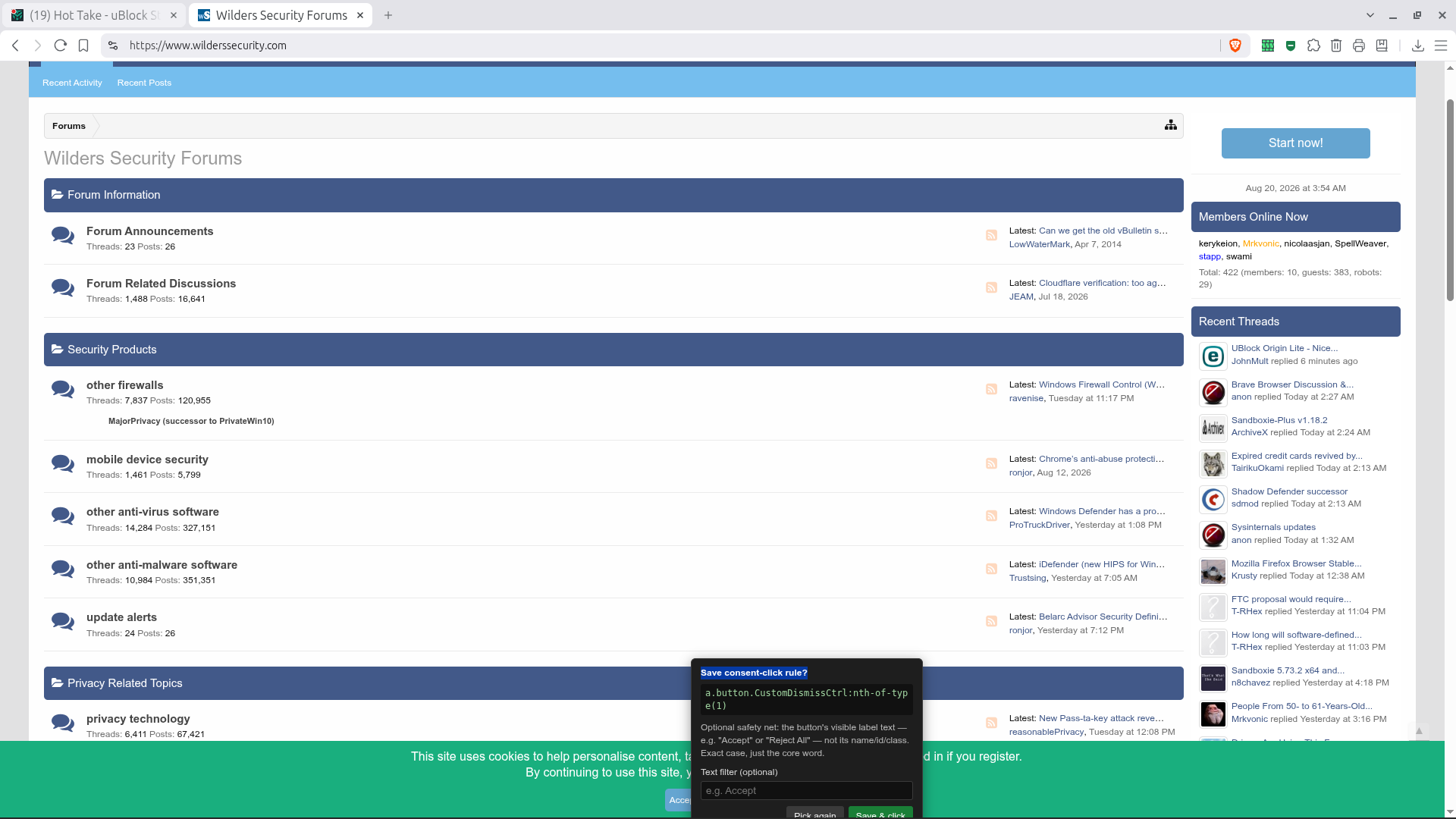Open the Sandboxie-Plus v1.18.2 thread
1456x819 pixels.
coord(1279,420)
